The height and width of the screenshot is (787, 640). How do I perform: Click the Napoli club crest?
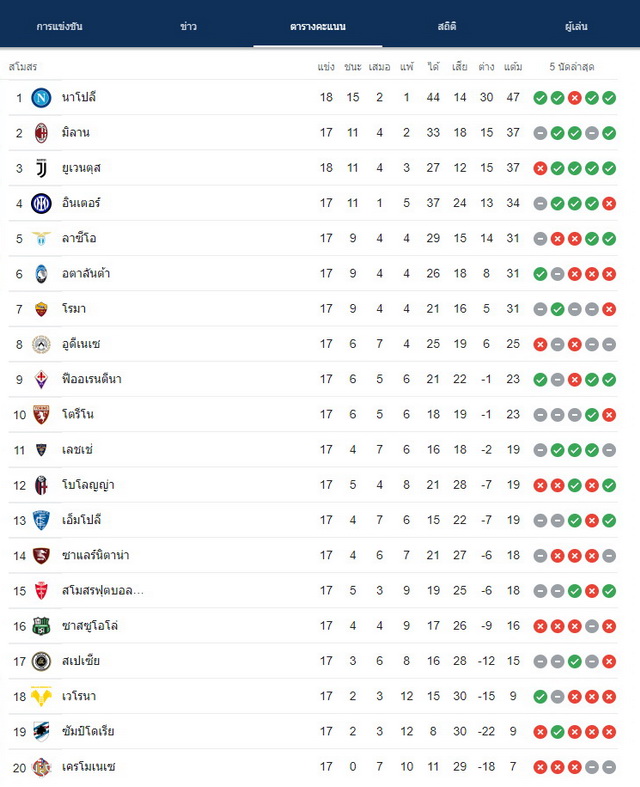point(41,97)
